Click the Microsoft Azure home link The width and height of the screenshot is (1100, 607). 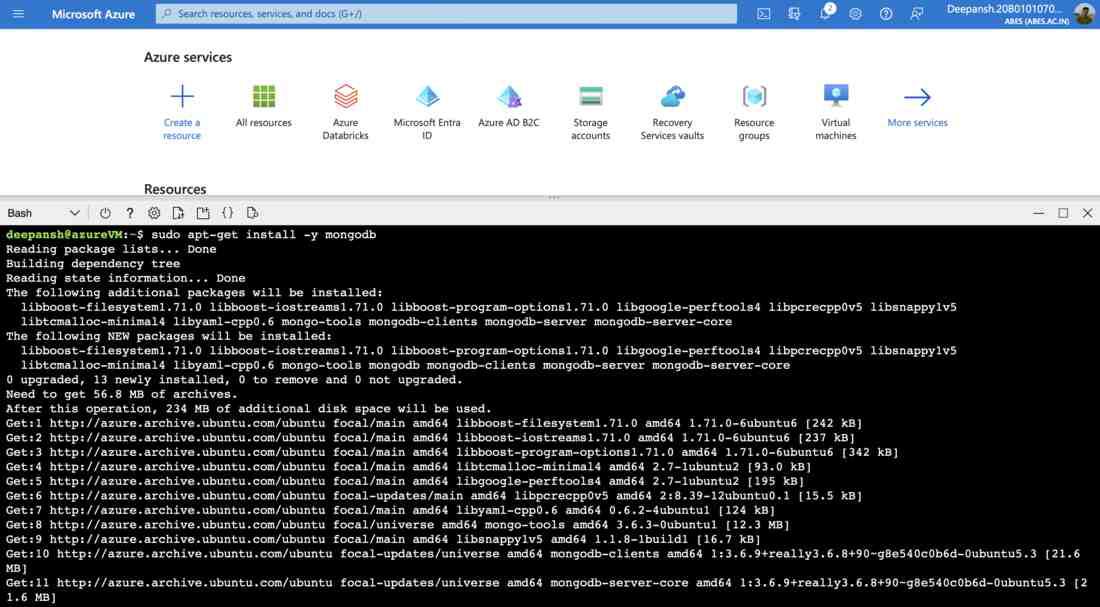click(x=93, y=14)
